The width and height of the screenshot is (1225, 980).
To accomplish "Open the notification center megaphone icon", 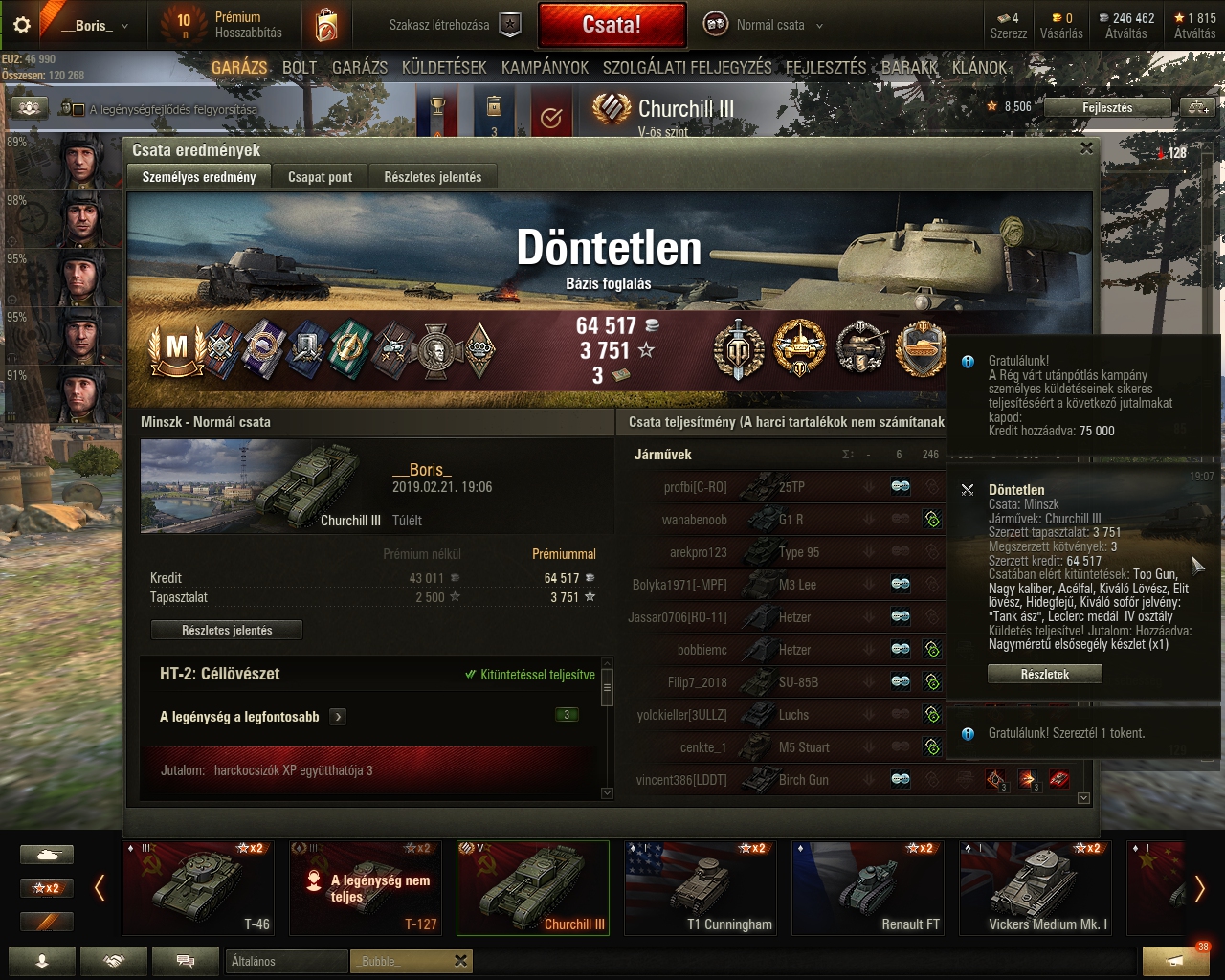I will (1176, 960).
